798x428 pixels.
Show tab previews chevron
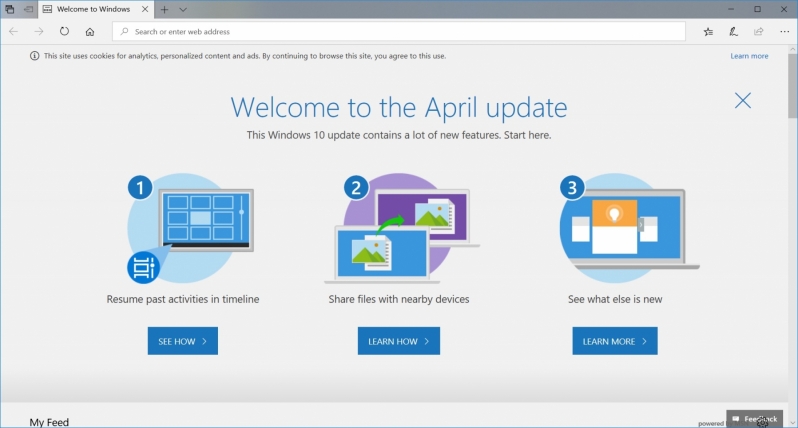pyautogui.click(x=183, y=9)
